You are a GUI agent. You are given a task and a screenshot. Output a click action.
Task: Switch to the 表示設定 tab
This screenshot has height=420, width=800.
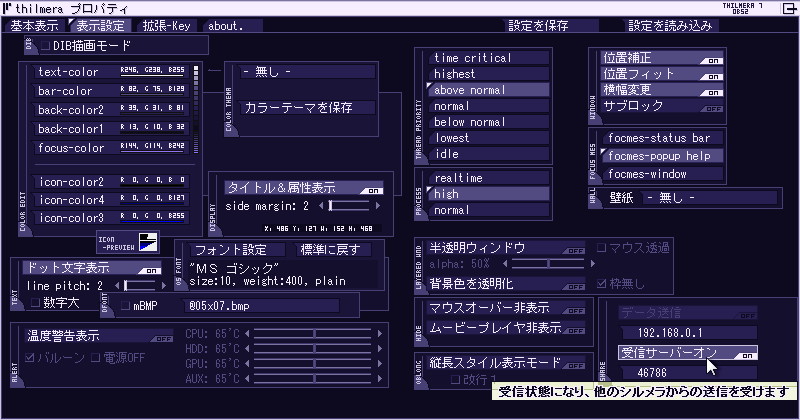(x=100, y=26)
